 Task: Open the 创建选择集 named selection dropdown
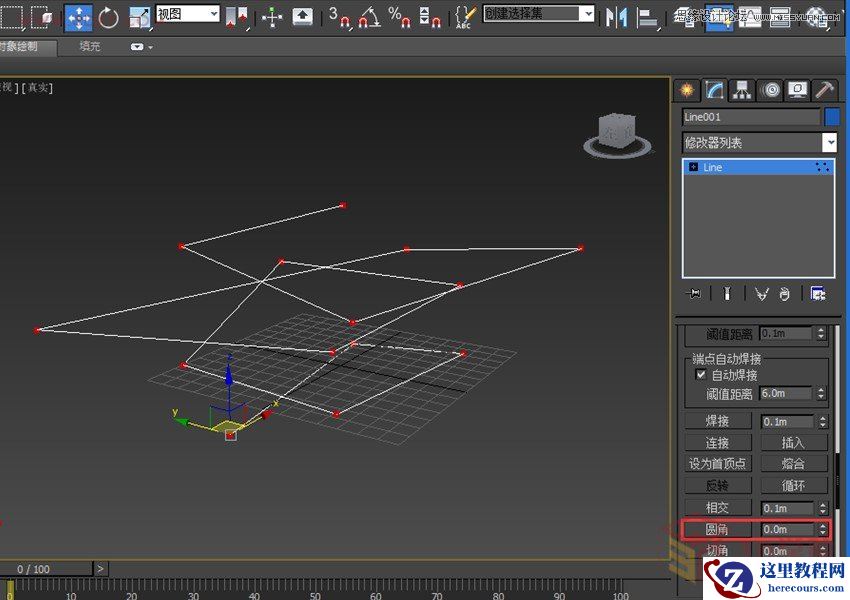pos(589,15)
